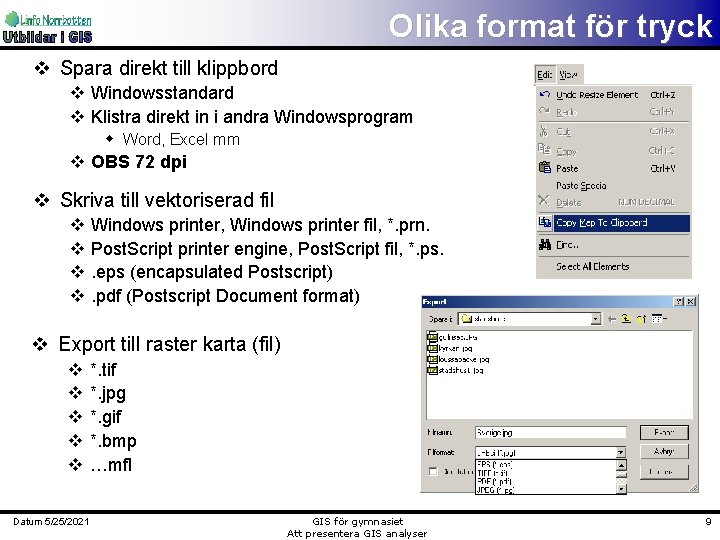Click 'Spara direkt till klippbord' bullet
The image size is (720, 540).
tap(169, 68)
